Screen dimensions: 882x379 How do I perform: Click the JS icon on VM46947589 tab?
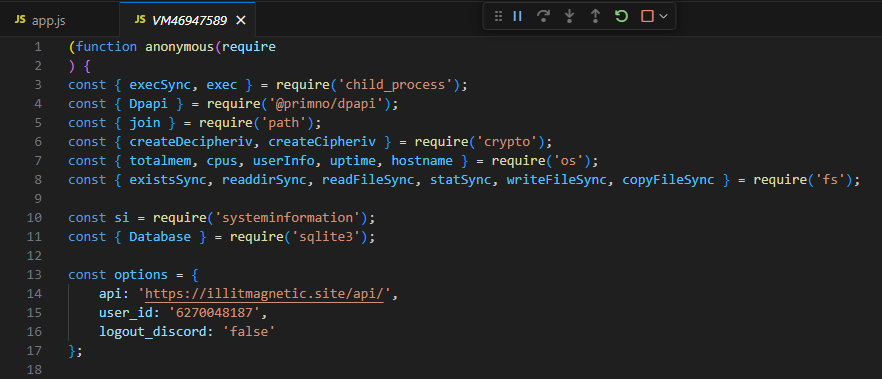click(140, 20)
